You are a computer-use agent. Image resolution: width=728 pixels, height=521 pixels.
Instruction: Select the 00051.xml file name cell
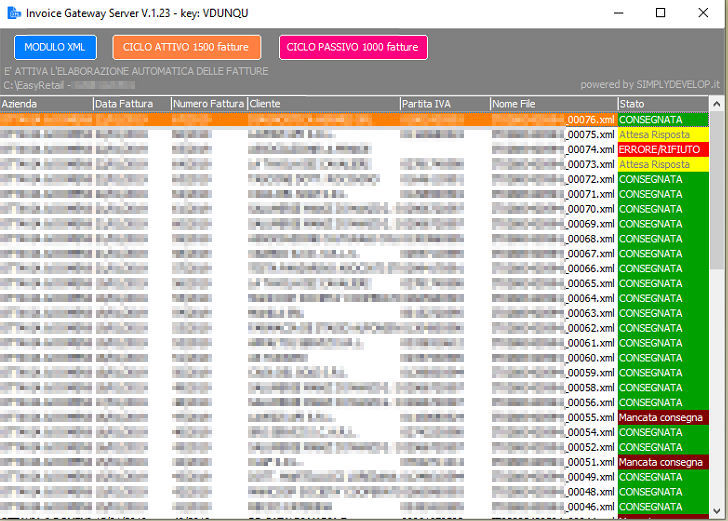(x=590, y=462)
